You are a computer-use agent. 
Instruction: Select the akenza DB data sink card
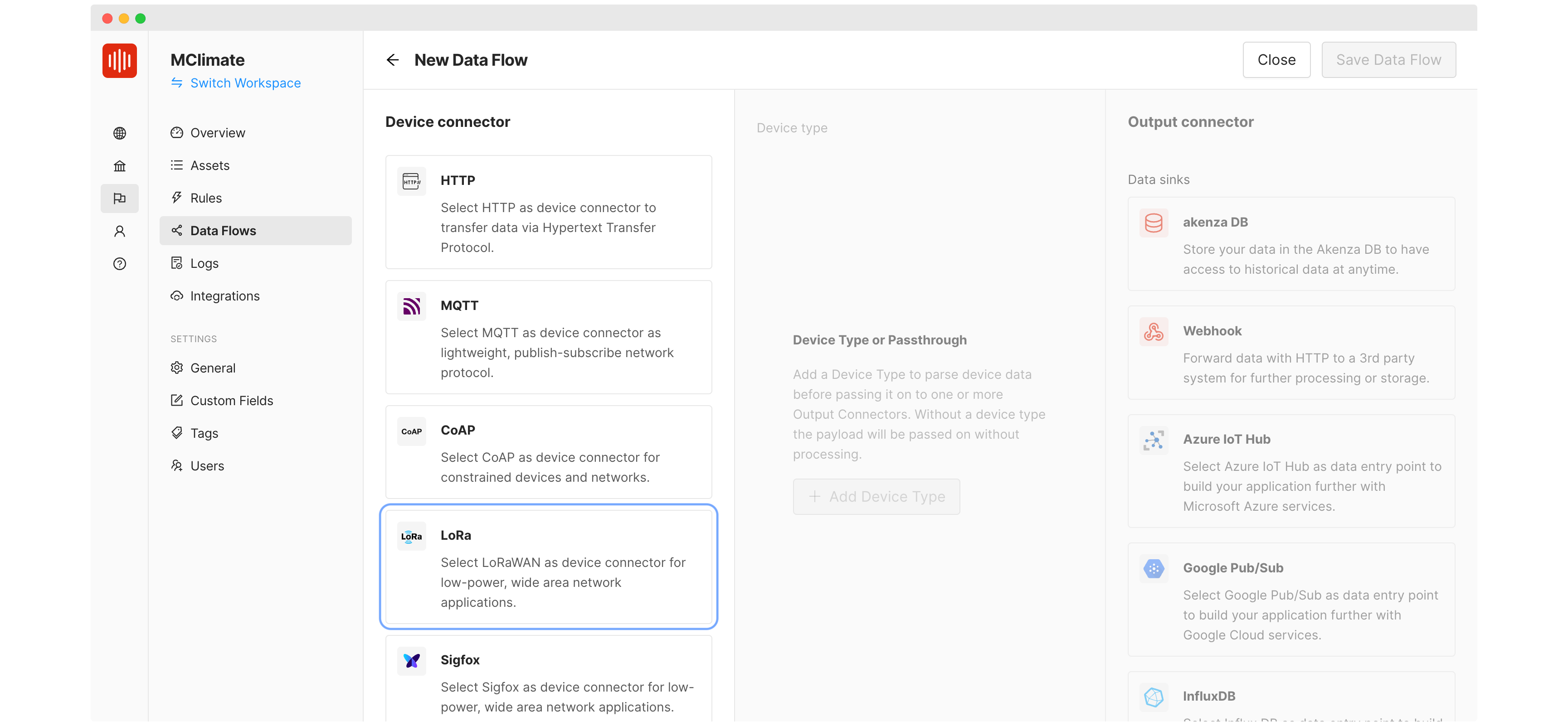1290,243
